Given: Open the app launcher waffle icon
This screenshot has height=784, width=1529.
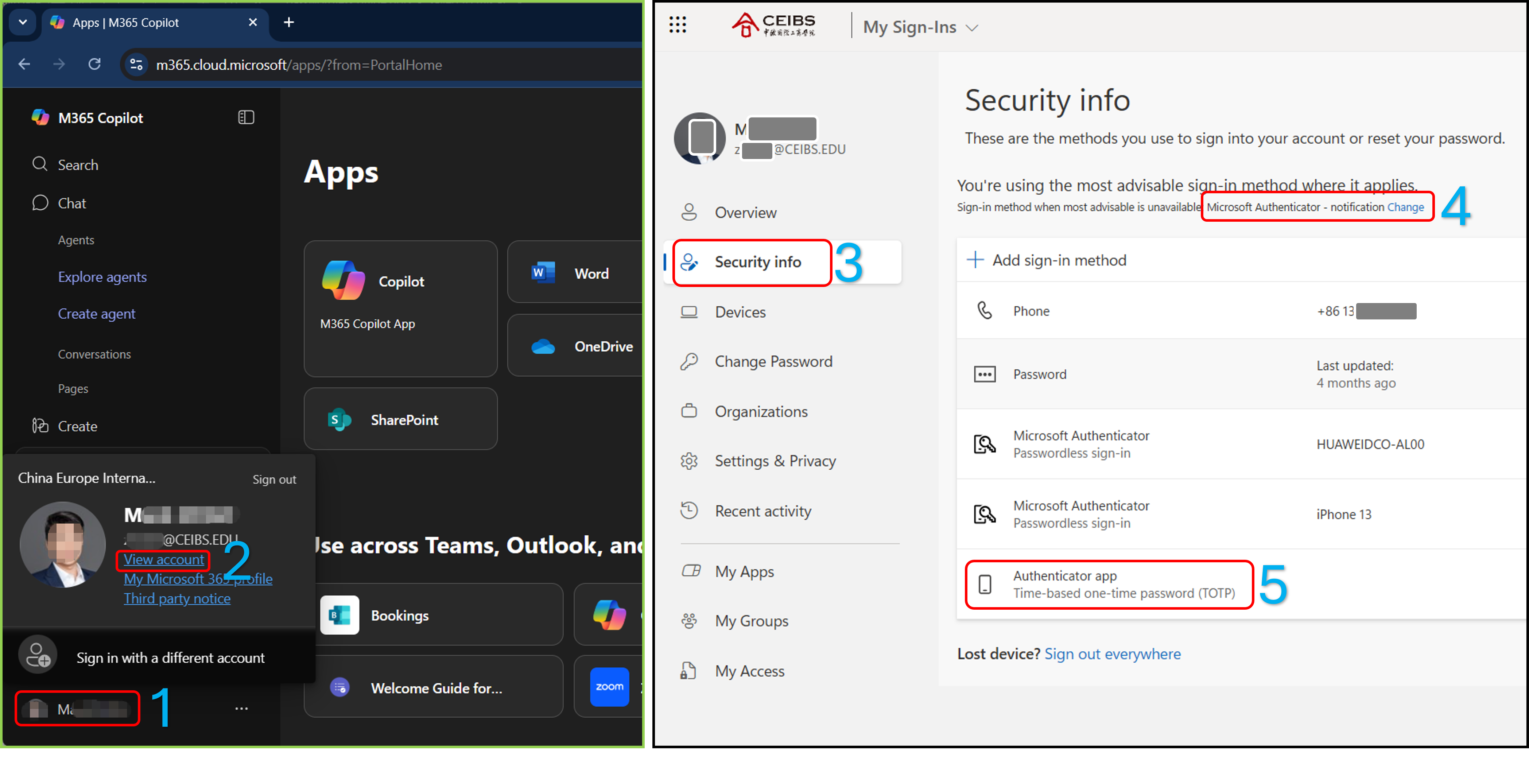Looking at the screenshot, I should point(677,25).
